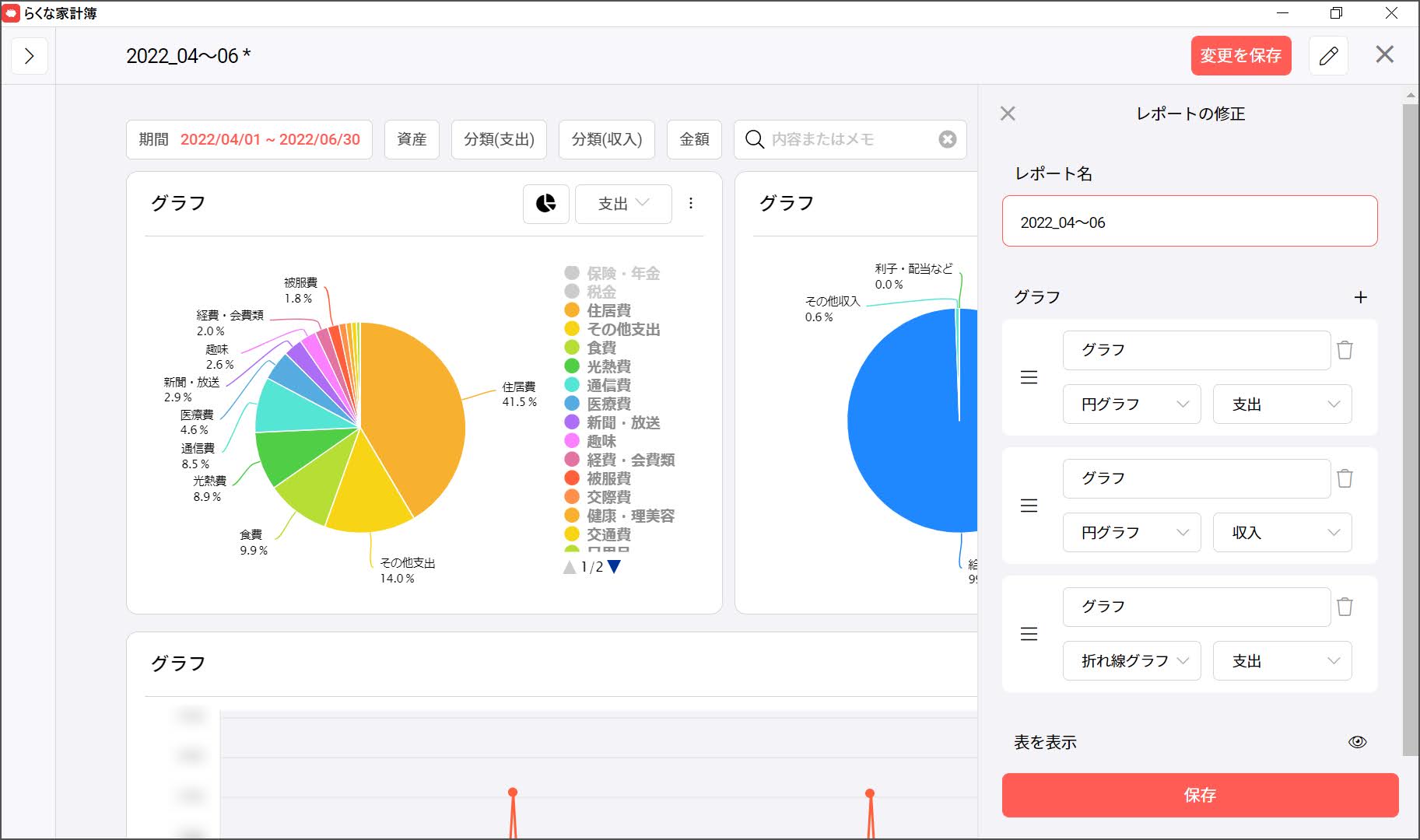The height and width of the screenshot is (840, 1420).
Task: Grab the third graph's reorder handle
Action: (1029, 635)
